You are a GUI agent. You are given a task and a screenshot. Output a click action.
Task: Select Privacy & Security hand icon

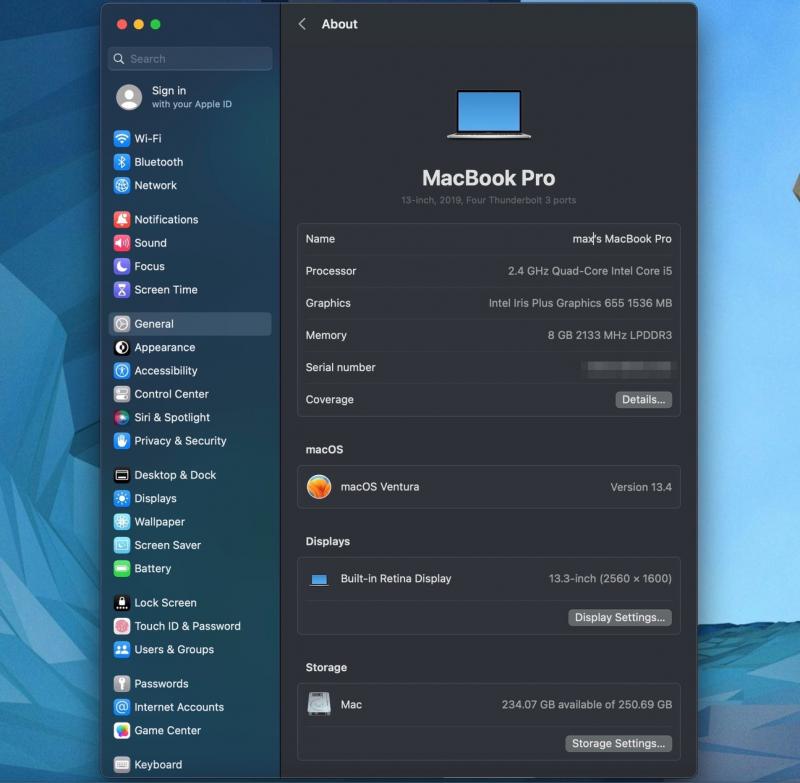click(121, 441)
